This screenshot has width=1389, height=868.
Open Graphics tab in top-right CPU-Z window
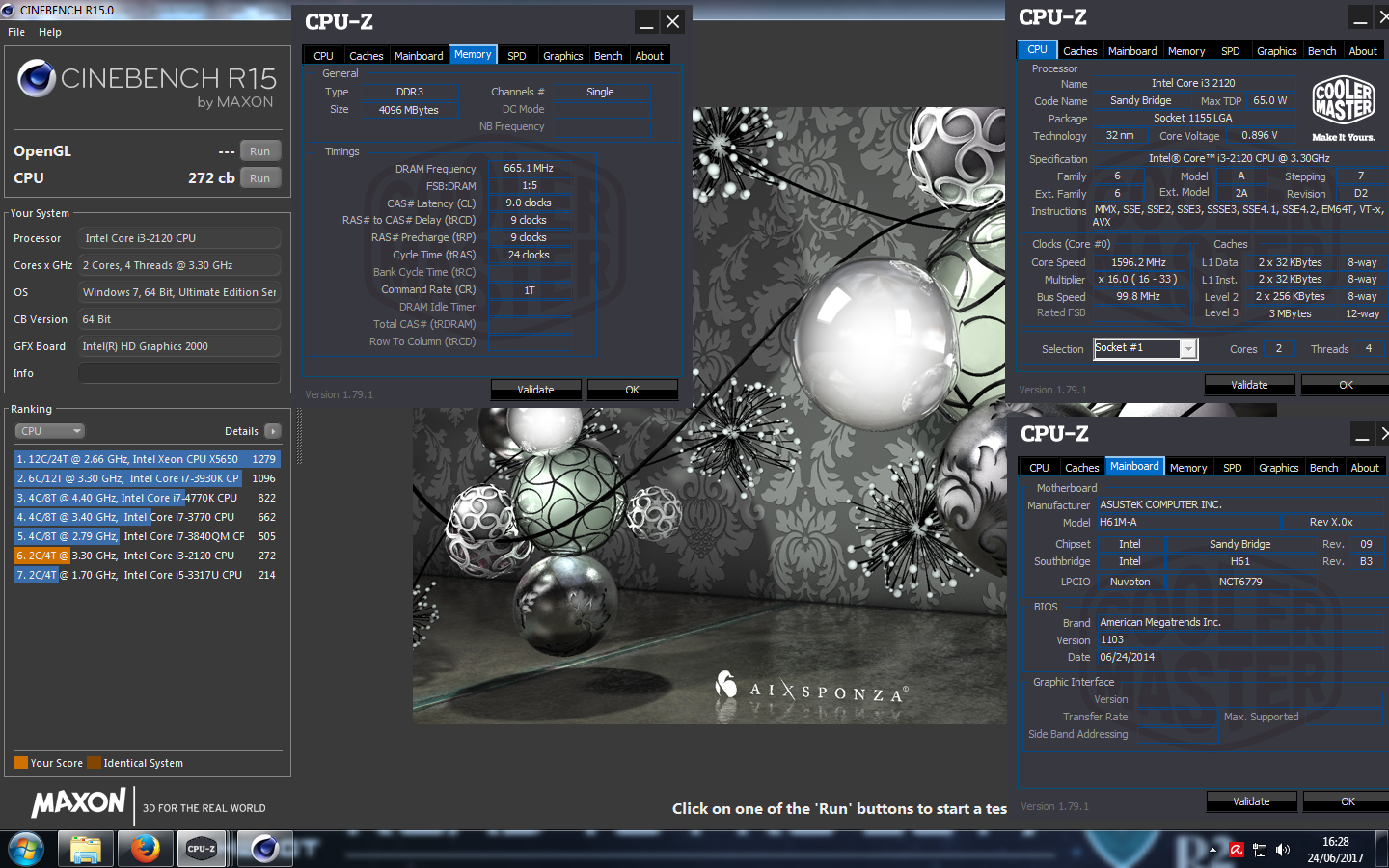point(1277,51)
